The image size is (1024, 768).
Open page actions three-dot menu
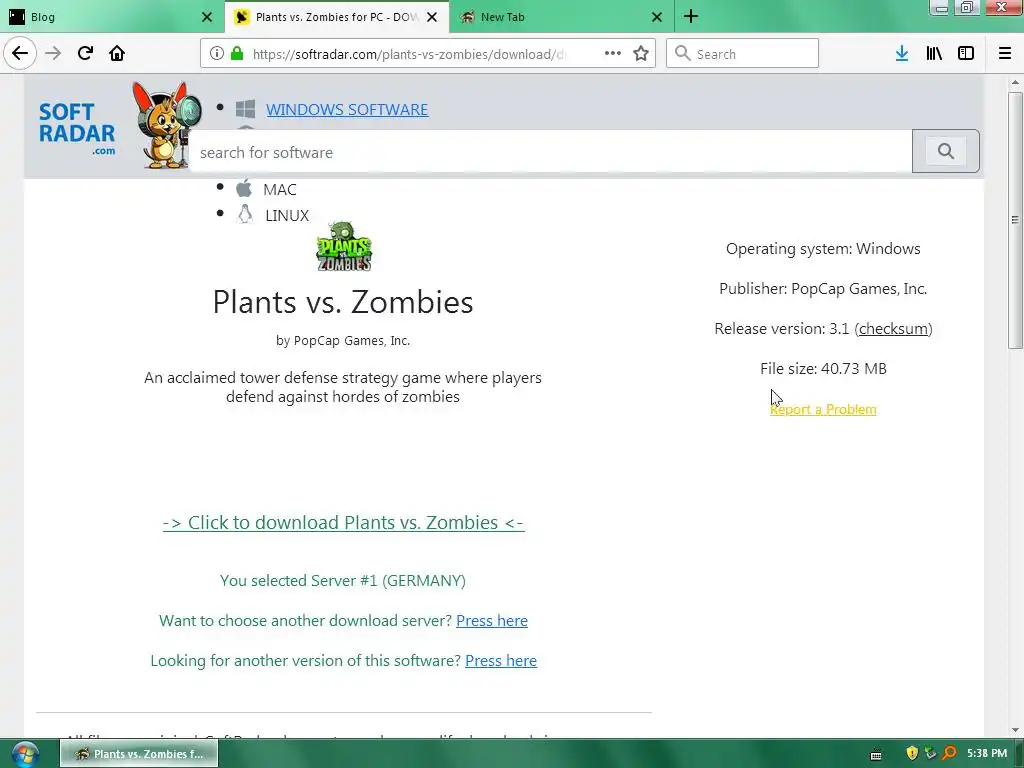click(x=613, y=54)
